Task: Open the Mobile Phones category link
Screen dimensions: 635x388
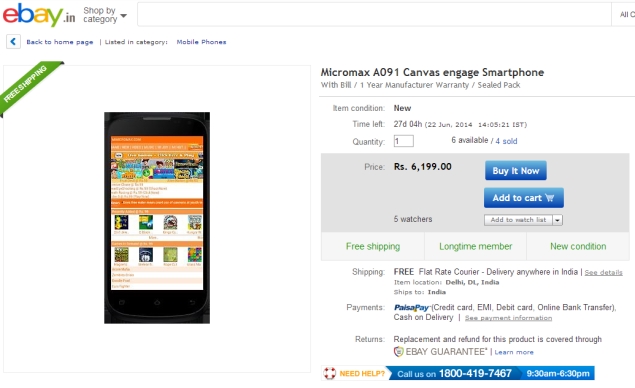Action: [201, 42]
